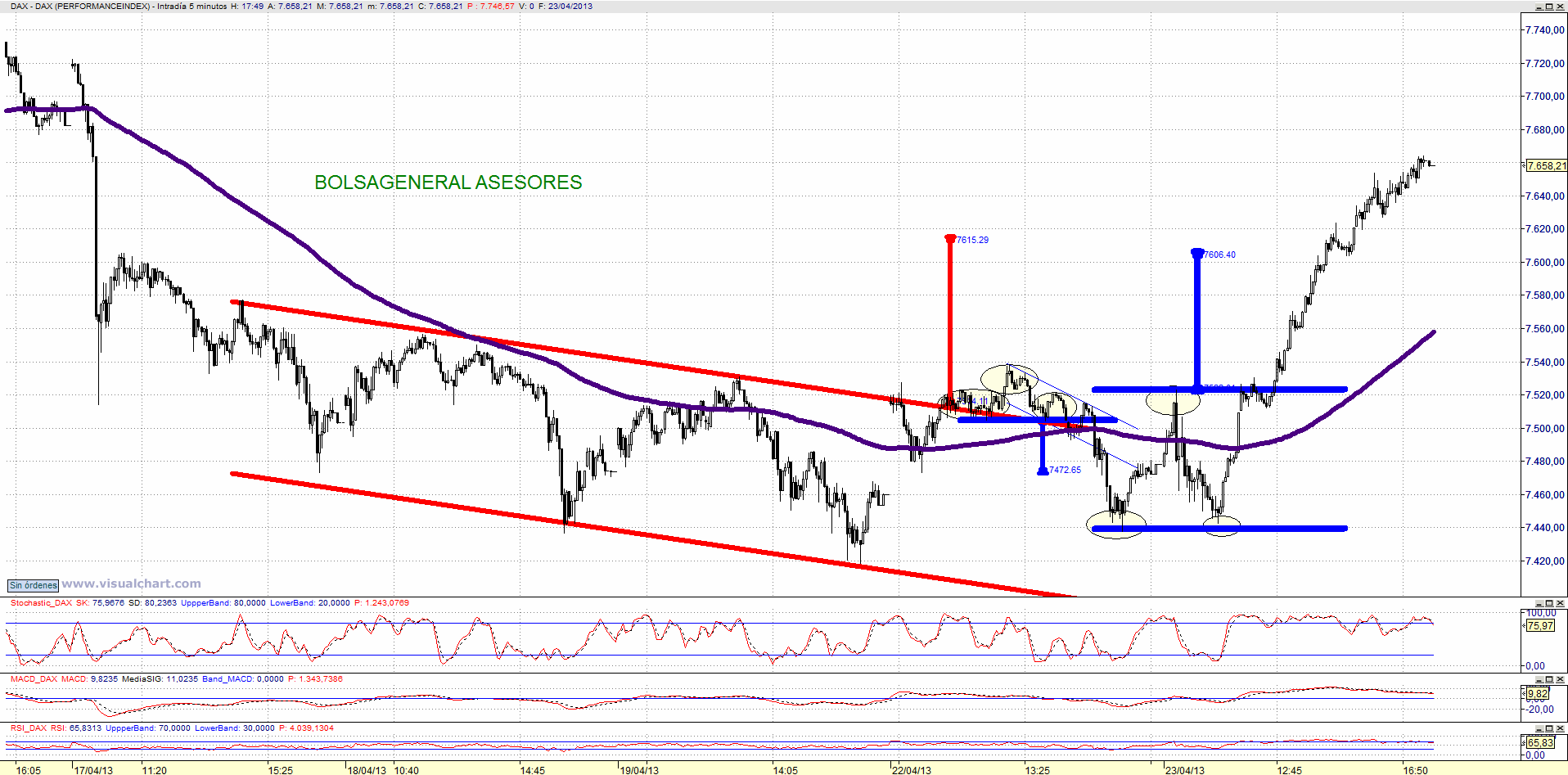Close the Stochastic_DAX indicator pane
1568x775 pixels.
pos(1560,603)
